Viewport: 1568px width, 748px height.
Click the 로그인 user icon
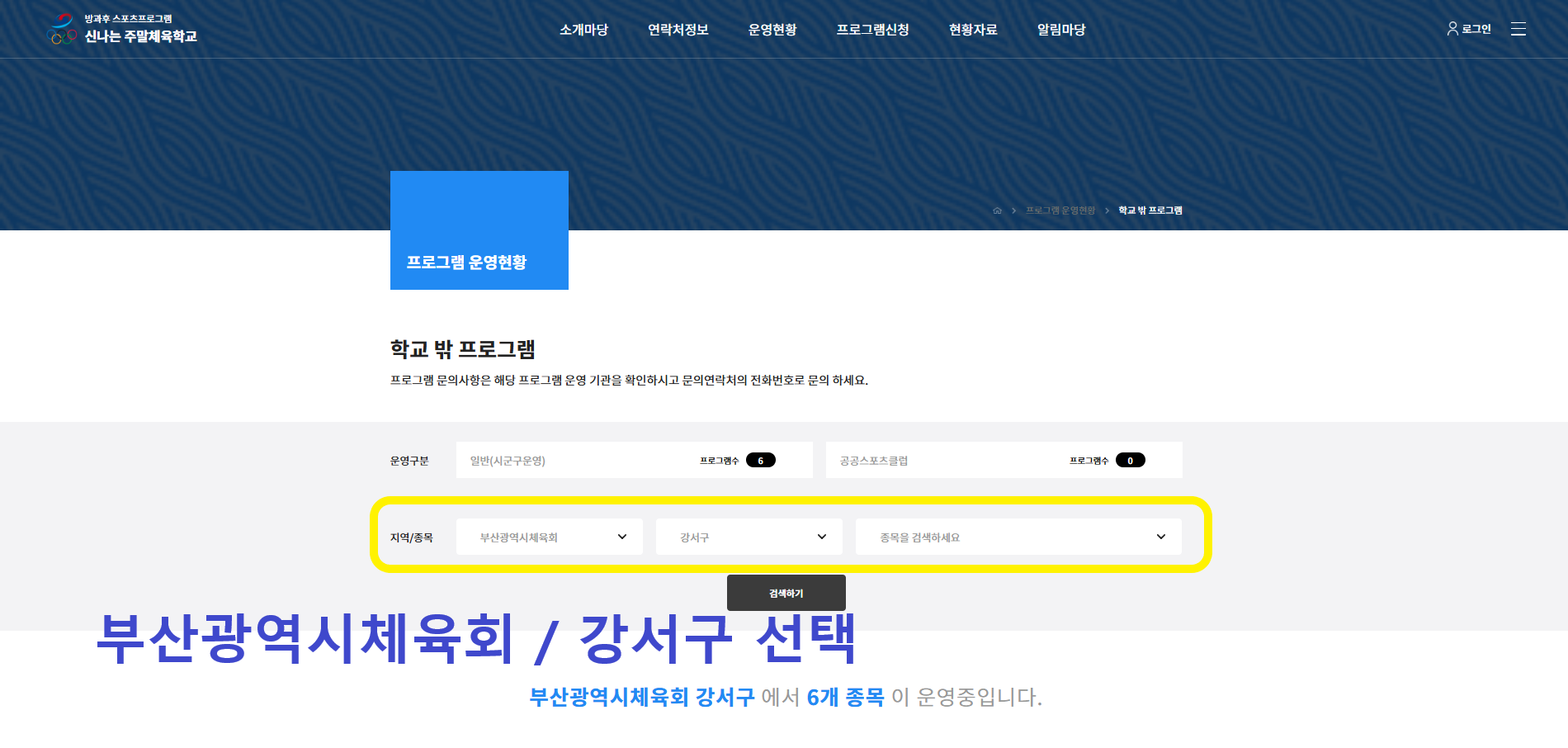click(1452, 29)
